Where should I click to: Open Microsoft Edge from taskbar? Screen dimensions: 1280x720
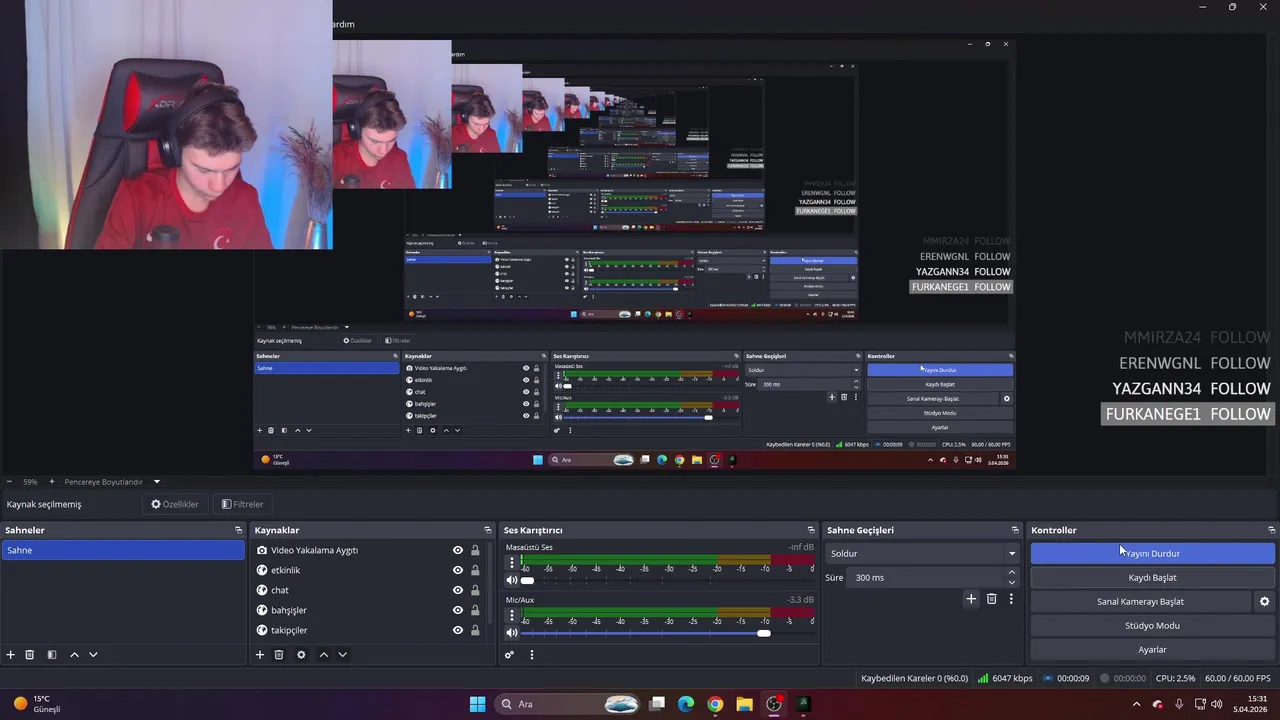686,704
